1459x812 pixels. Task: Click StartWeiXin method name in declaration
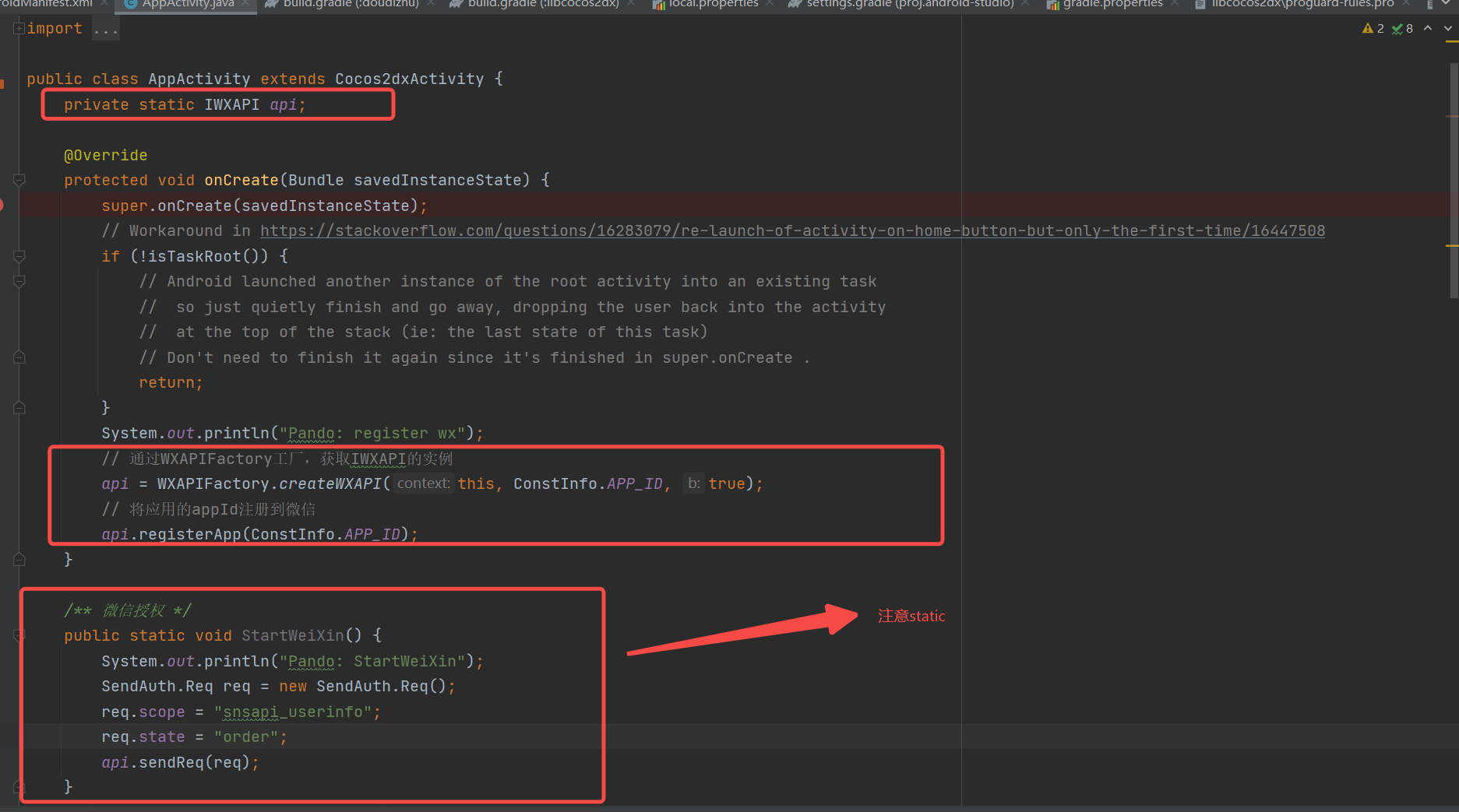click(x=293, y=635)
